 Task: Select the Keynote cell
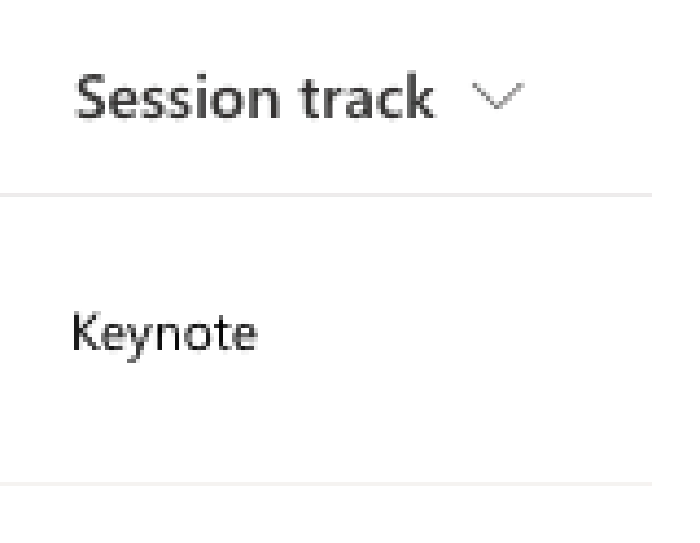[x=165, y=336]
